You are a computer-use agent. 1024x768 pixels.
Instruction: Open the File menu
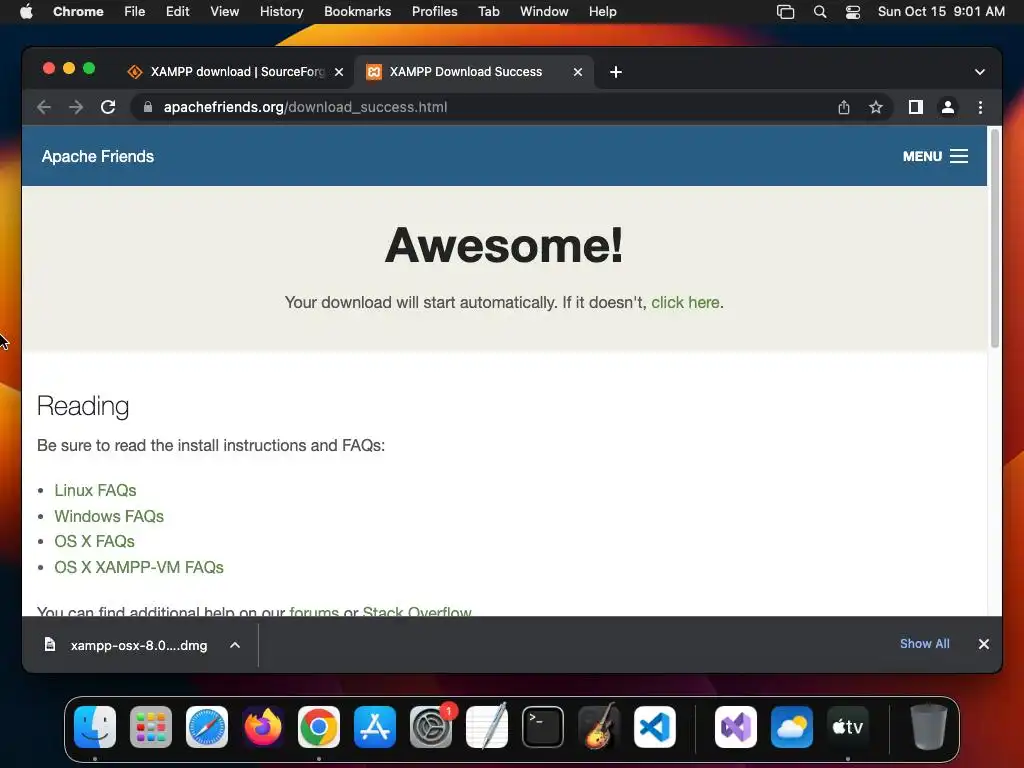pyautogui.click(x=135, y=12)
